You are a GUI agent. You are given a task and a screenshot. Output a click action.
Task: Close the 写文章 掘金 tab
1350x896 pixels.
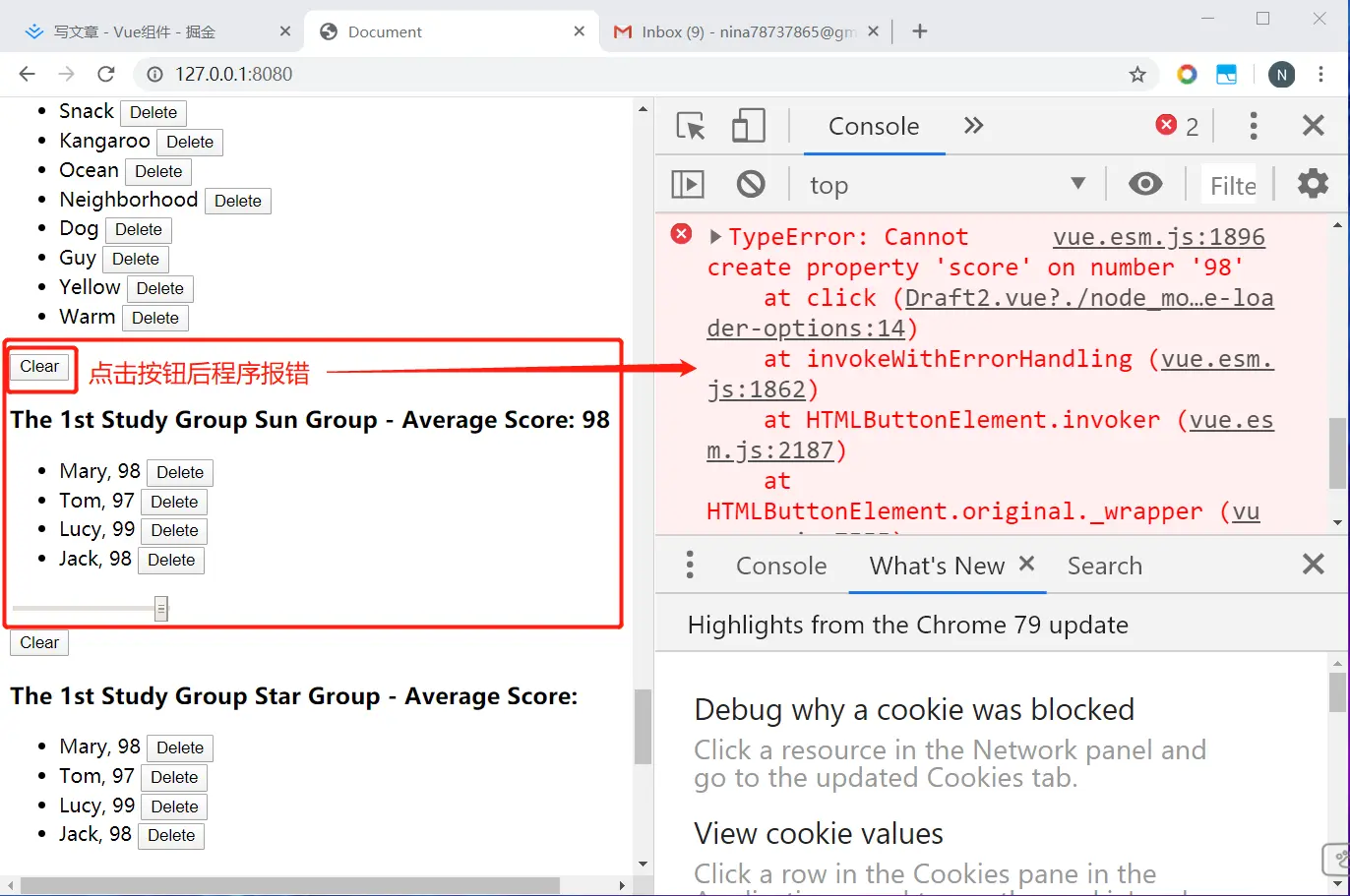[x=285, y=31]
